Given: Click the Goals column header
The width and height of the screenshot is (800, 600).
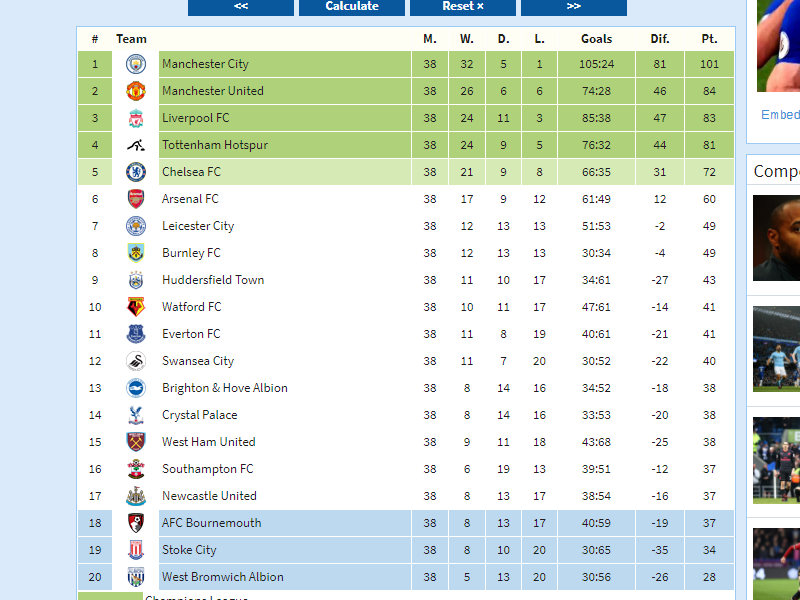Looking at the screenshot, I should point(596,39).
